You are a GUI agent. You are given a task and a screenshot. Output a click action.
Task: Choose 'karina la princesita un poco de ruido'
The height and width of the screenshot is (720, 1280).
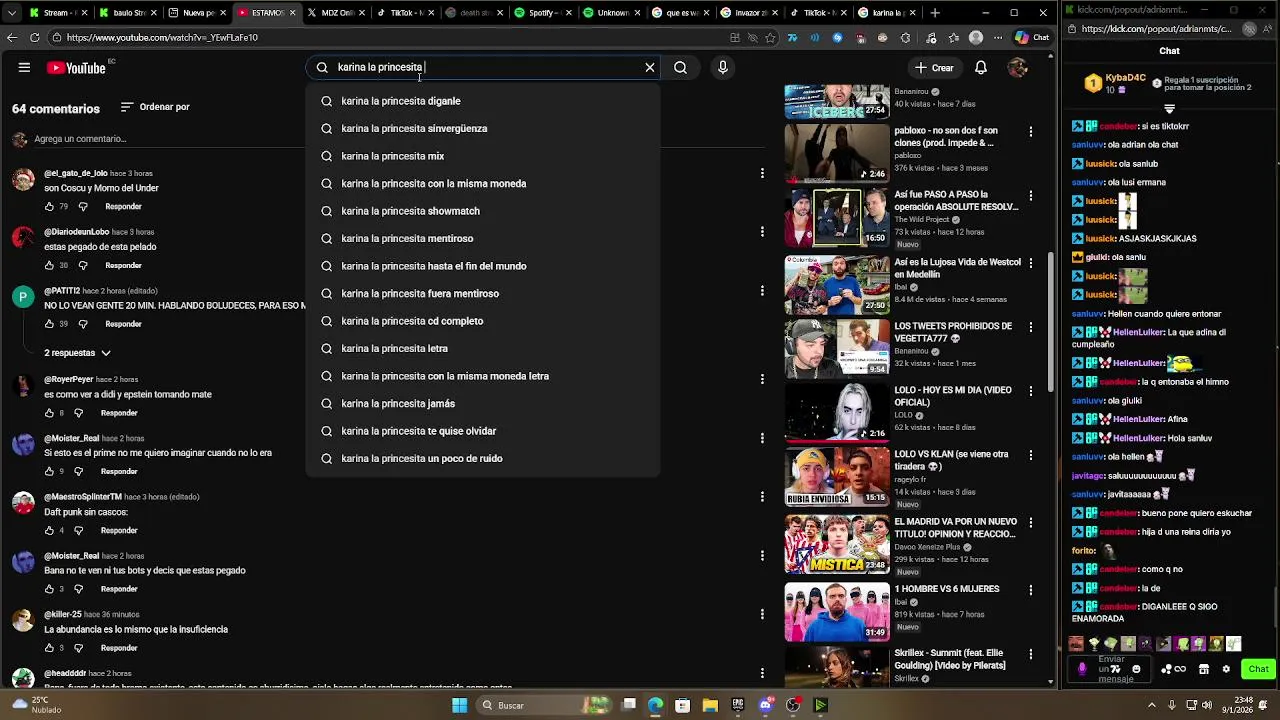[483, 458]
